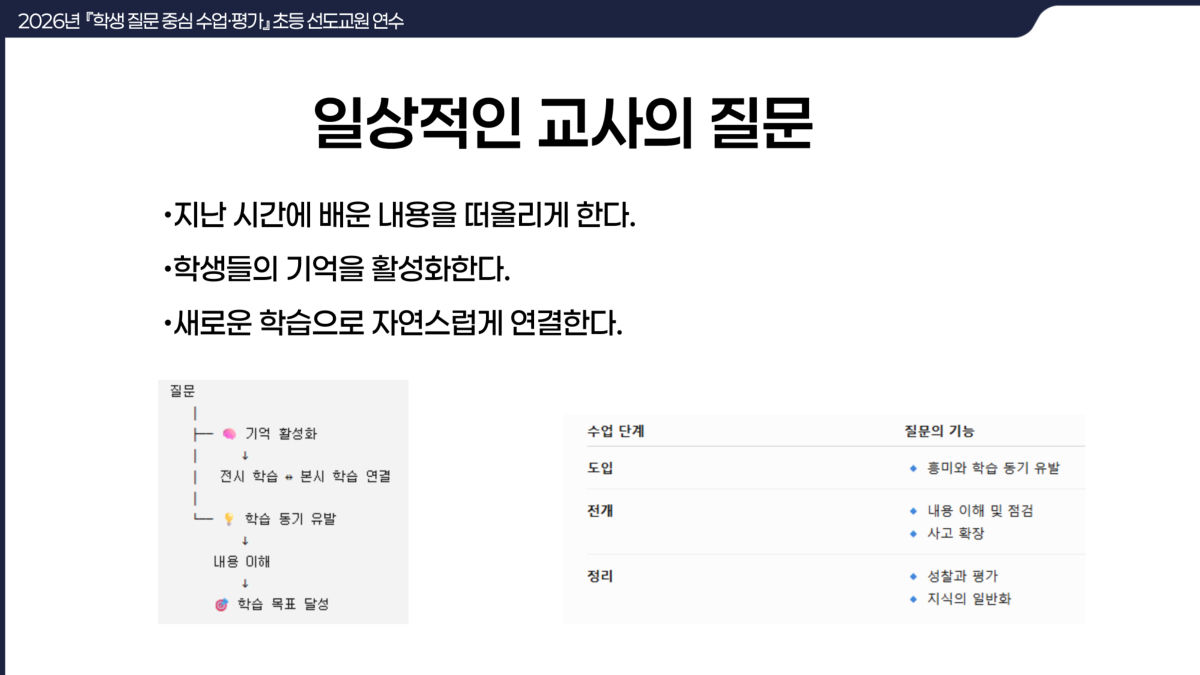Click the 질문의 기능 column header
1200x675 pixels.
coord(938,431)
